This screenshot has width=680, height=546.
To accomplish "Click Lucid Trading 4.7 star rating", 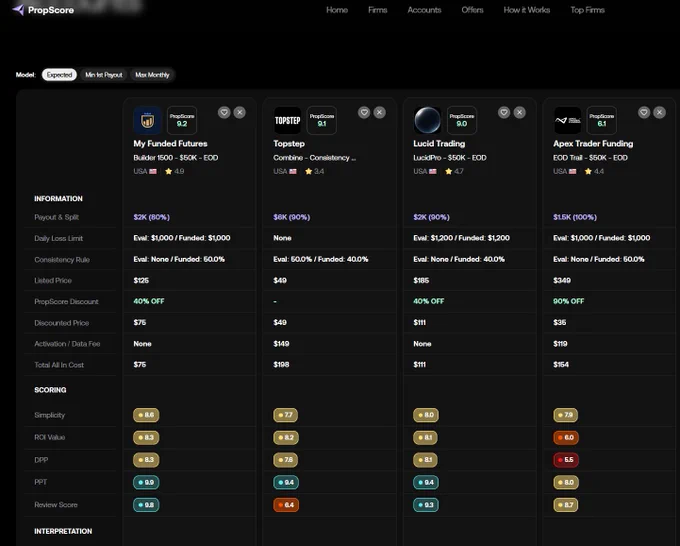I will 454,171.
